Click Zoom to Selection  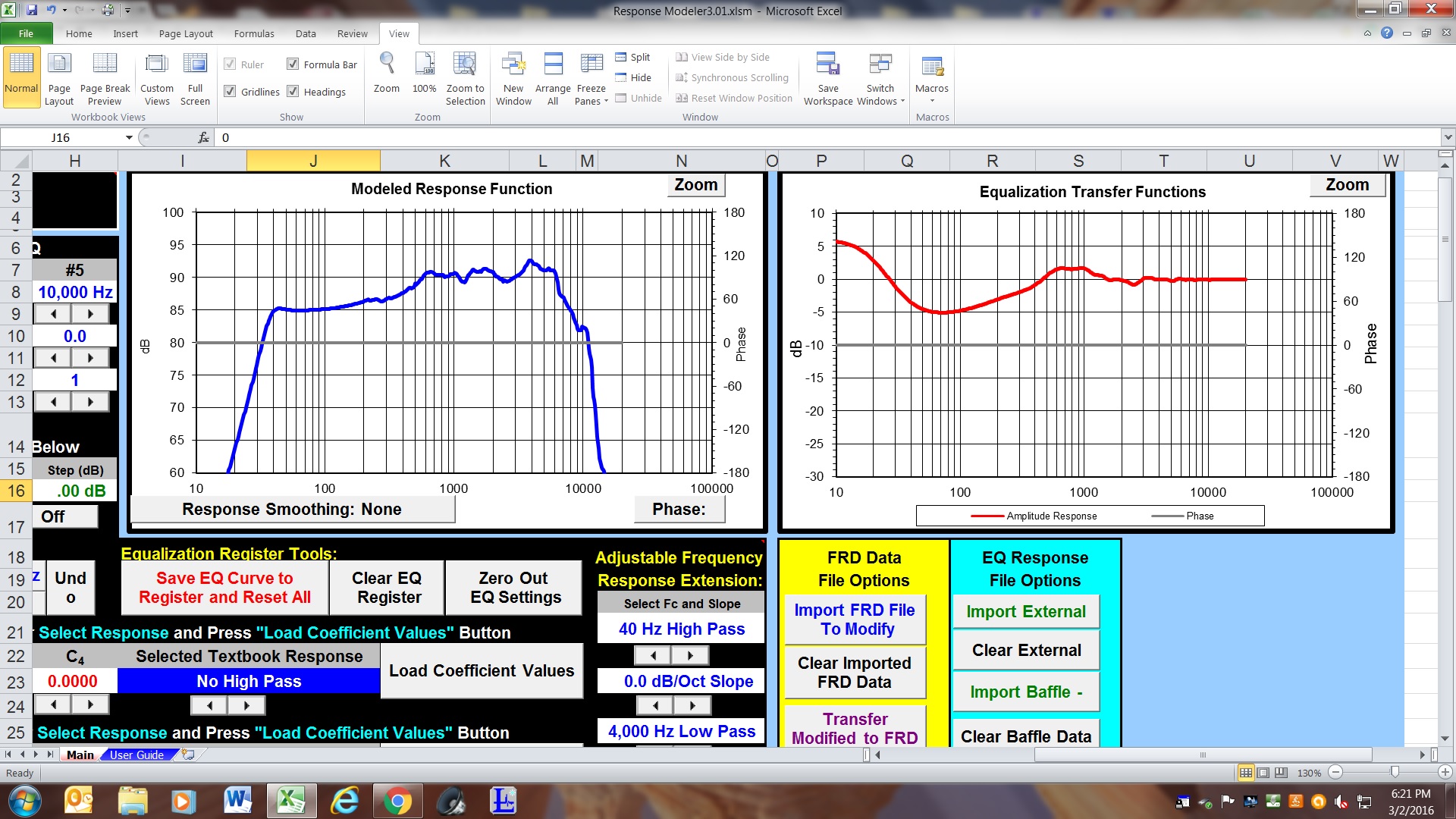point(465,78)
